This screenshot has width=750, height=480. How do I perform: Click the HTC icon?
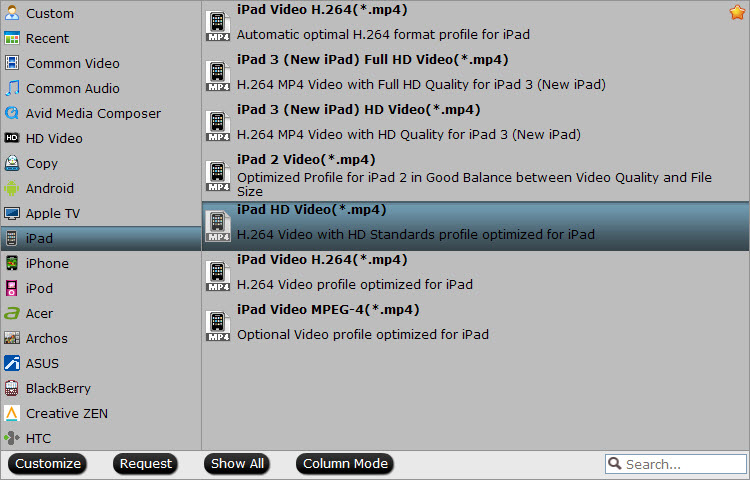tap(12, 438)
